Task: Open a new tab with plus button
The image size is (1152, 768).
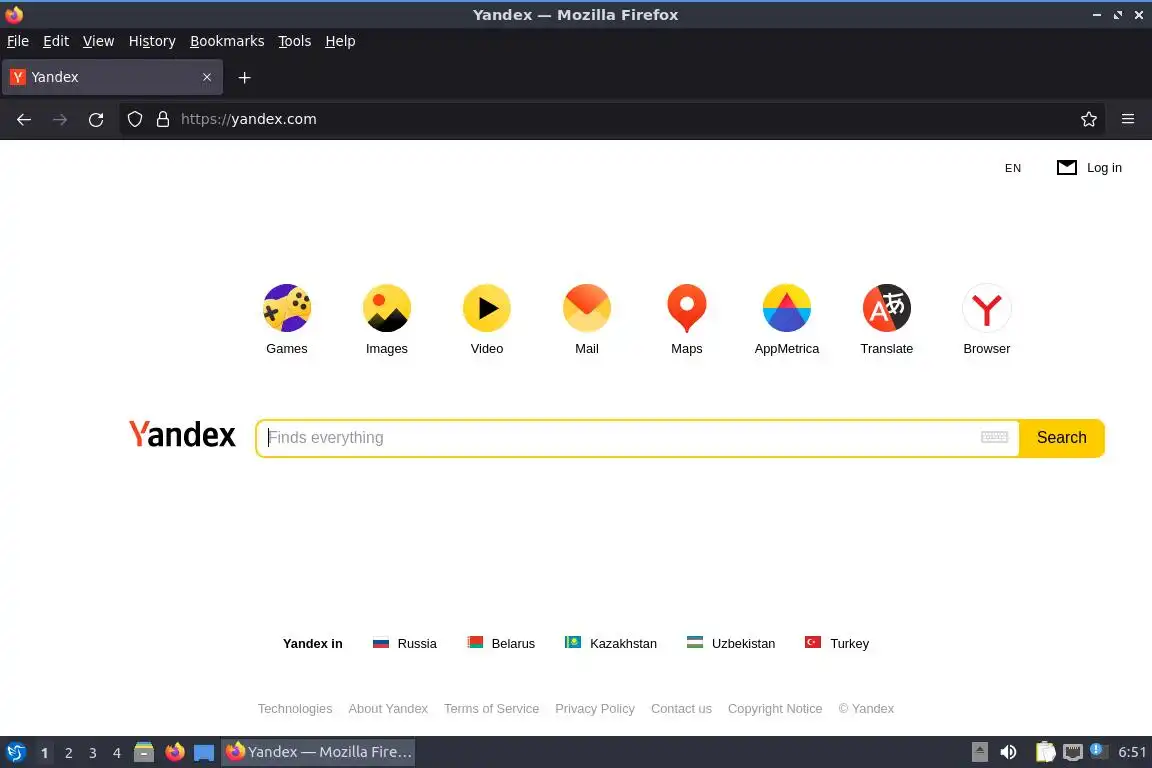Action: point(245,77)
